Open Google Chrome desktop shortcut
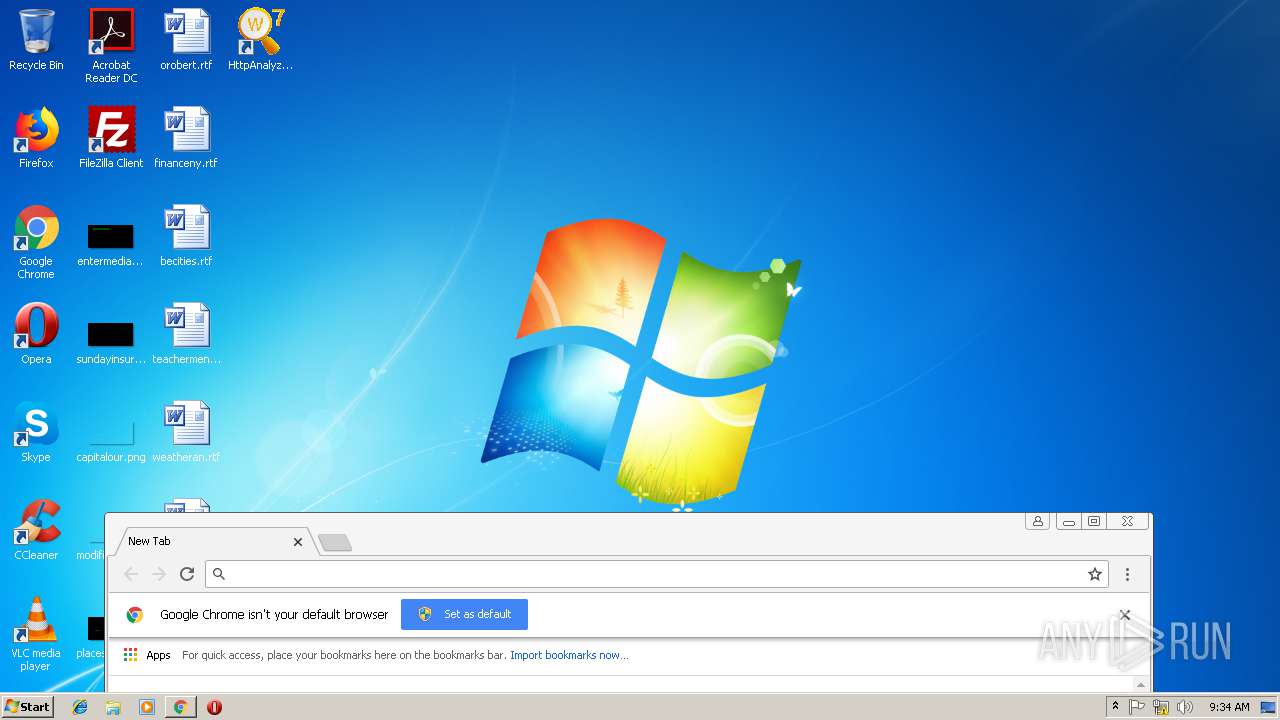The width and height of the screenshot is (1280, 720). point(36,243)
